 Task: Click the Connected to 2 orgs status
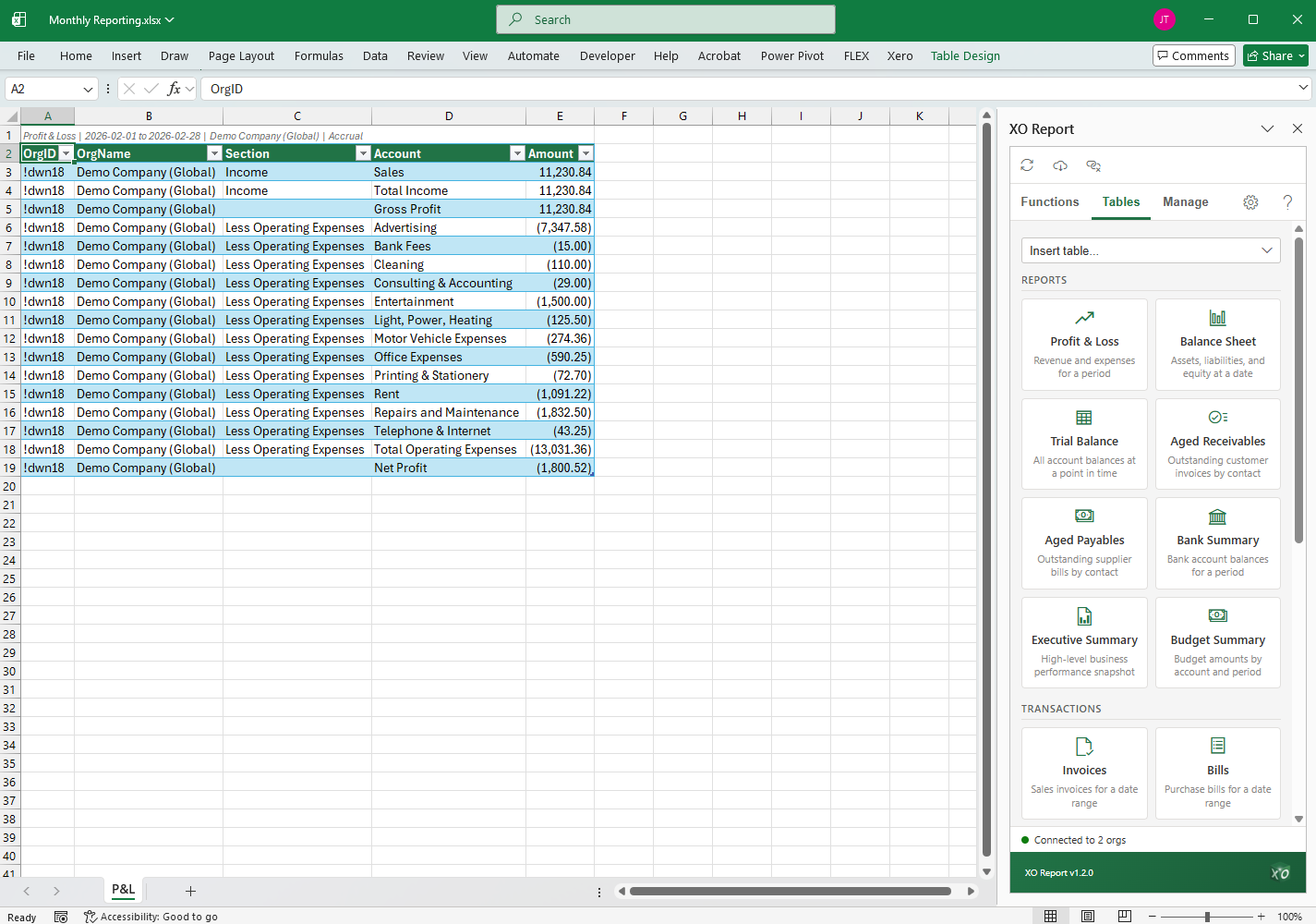1074,840
